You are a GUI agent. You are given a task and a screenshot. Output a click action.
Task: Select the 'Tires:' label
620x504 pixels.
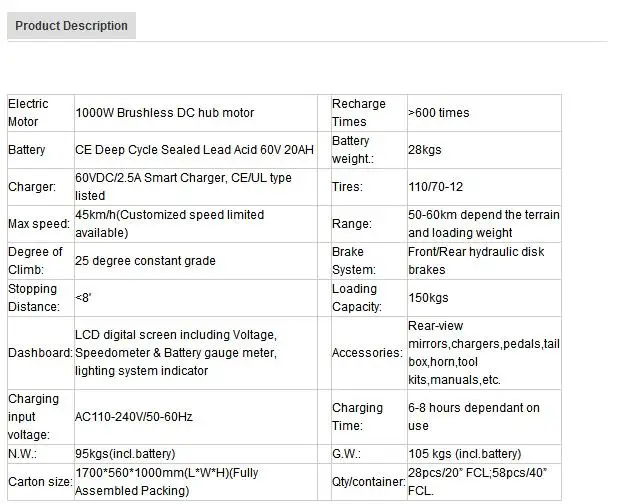click(347, 187)
